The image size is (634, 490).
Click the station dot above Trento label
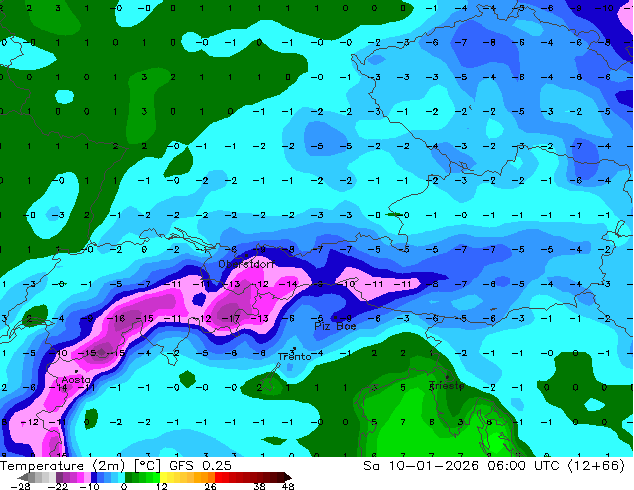[294, 348]
